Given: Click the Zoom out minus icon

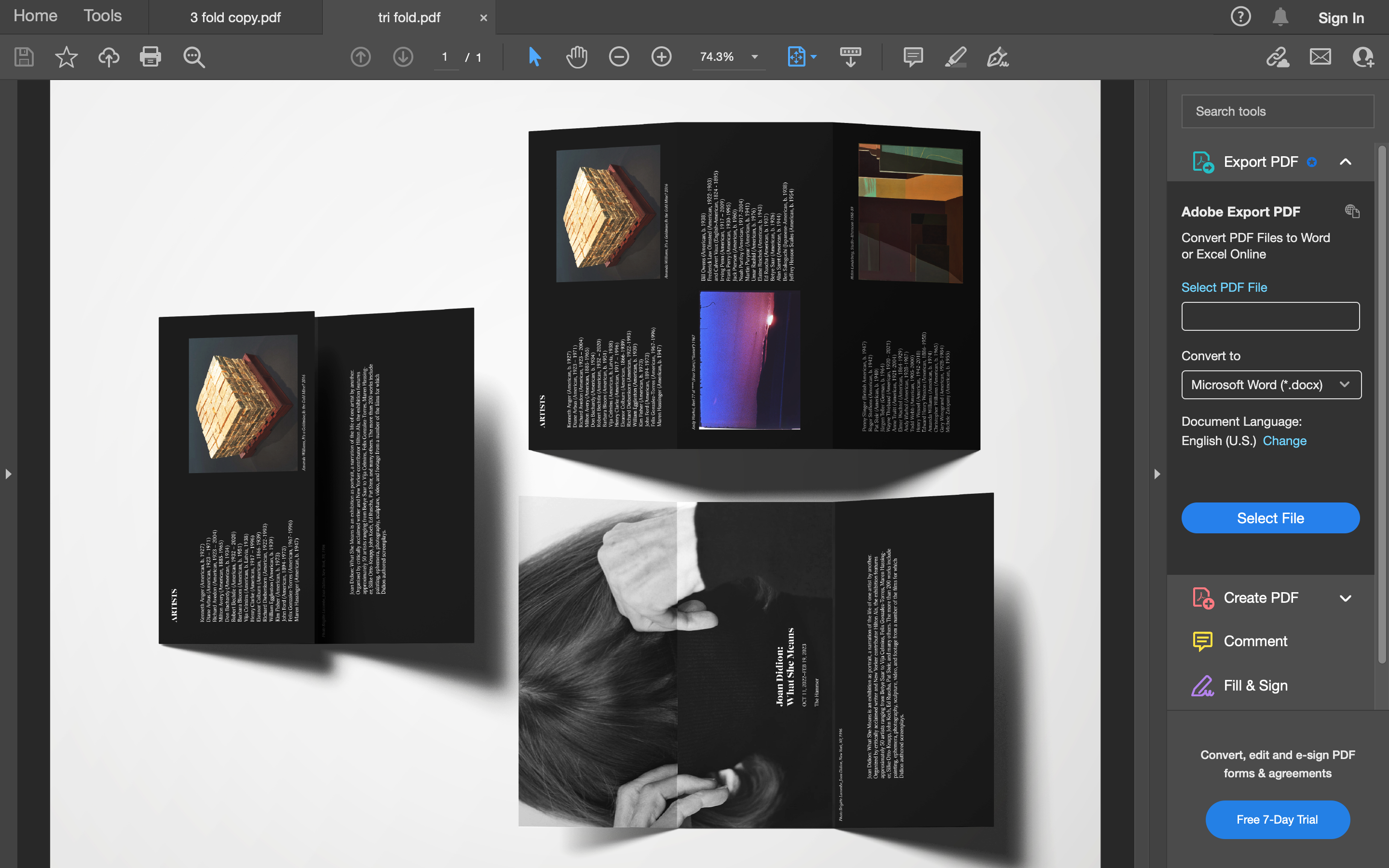Looking at the screenshot, I should (x=619, y=57).
